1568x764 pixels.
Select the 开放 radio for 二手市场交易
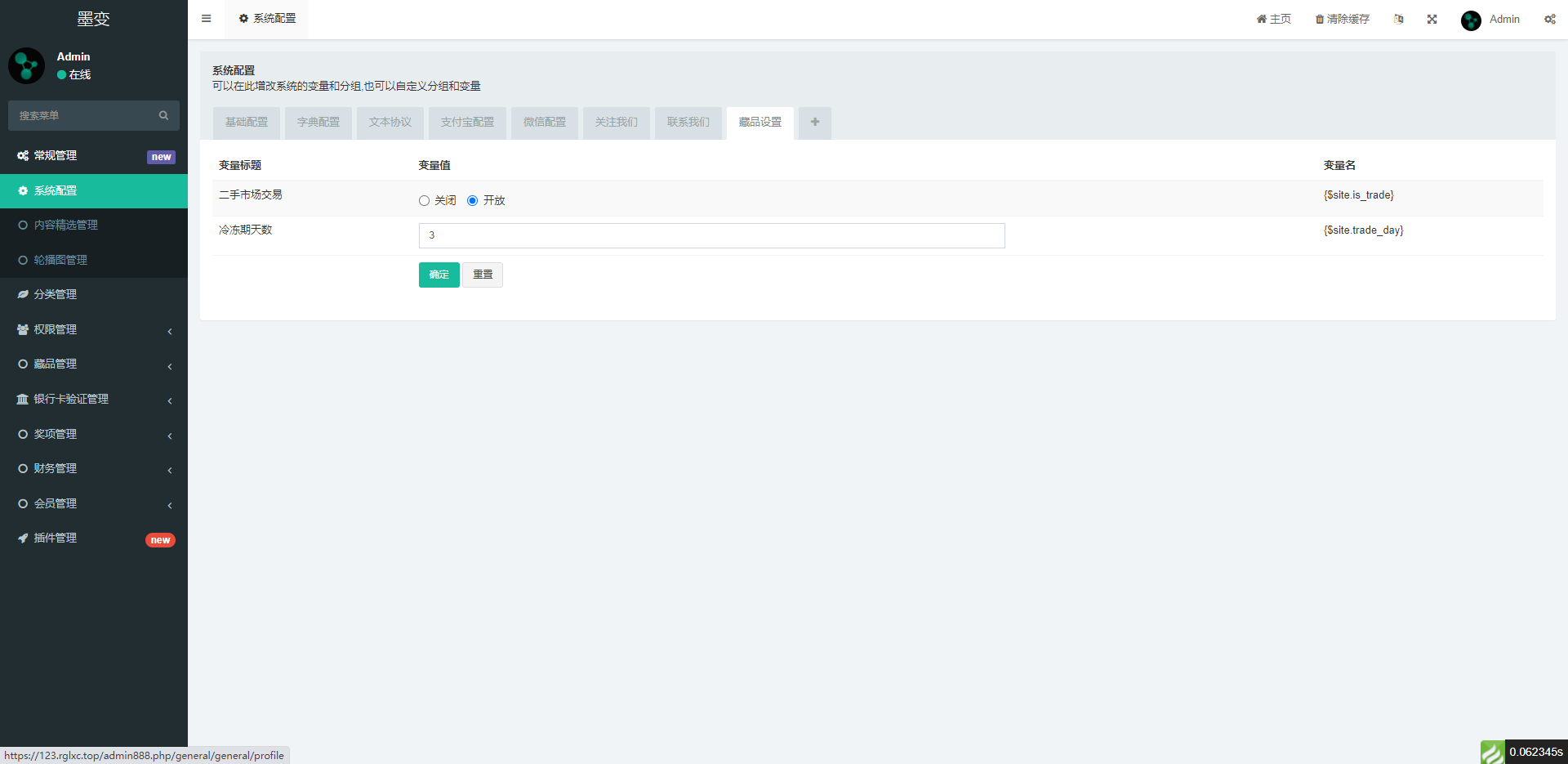472,201
